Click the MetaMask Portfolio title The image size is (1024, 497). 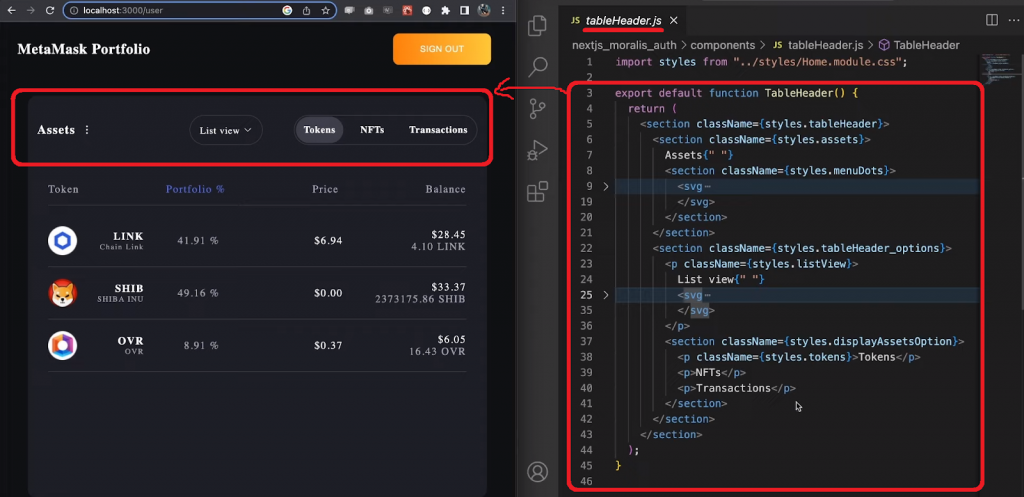point(84,49)
